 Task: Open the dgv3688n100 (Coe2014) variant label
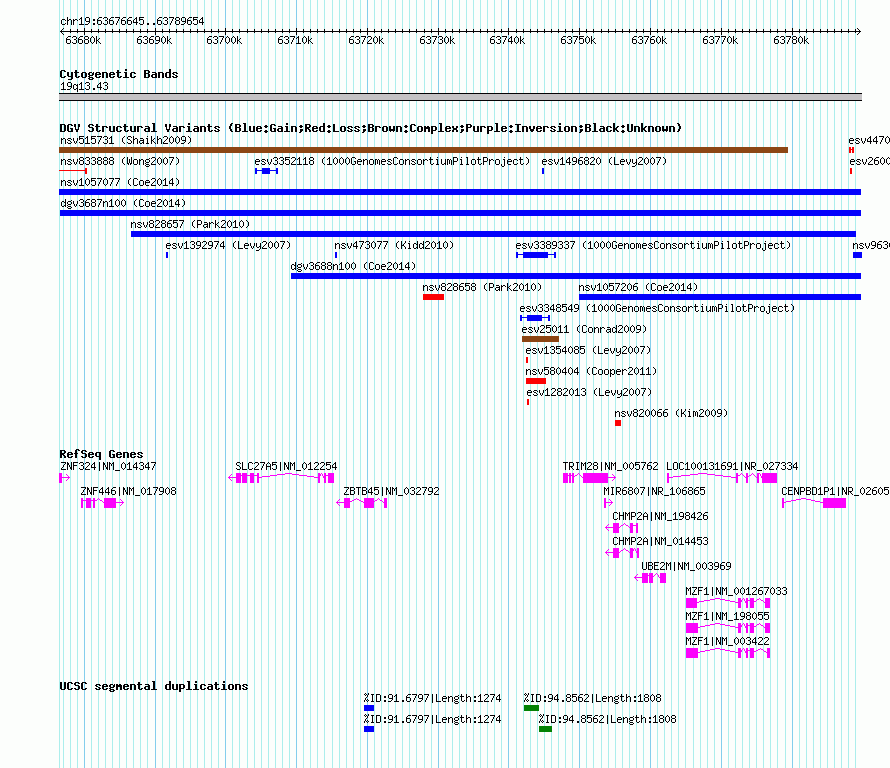353,266
